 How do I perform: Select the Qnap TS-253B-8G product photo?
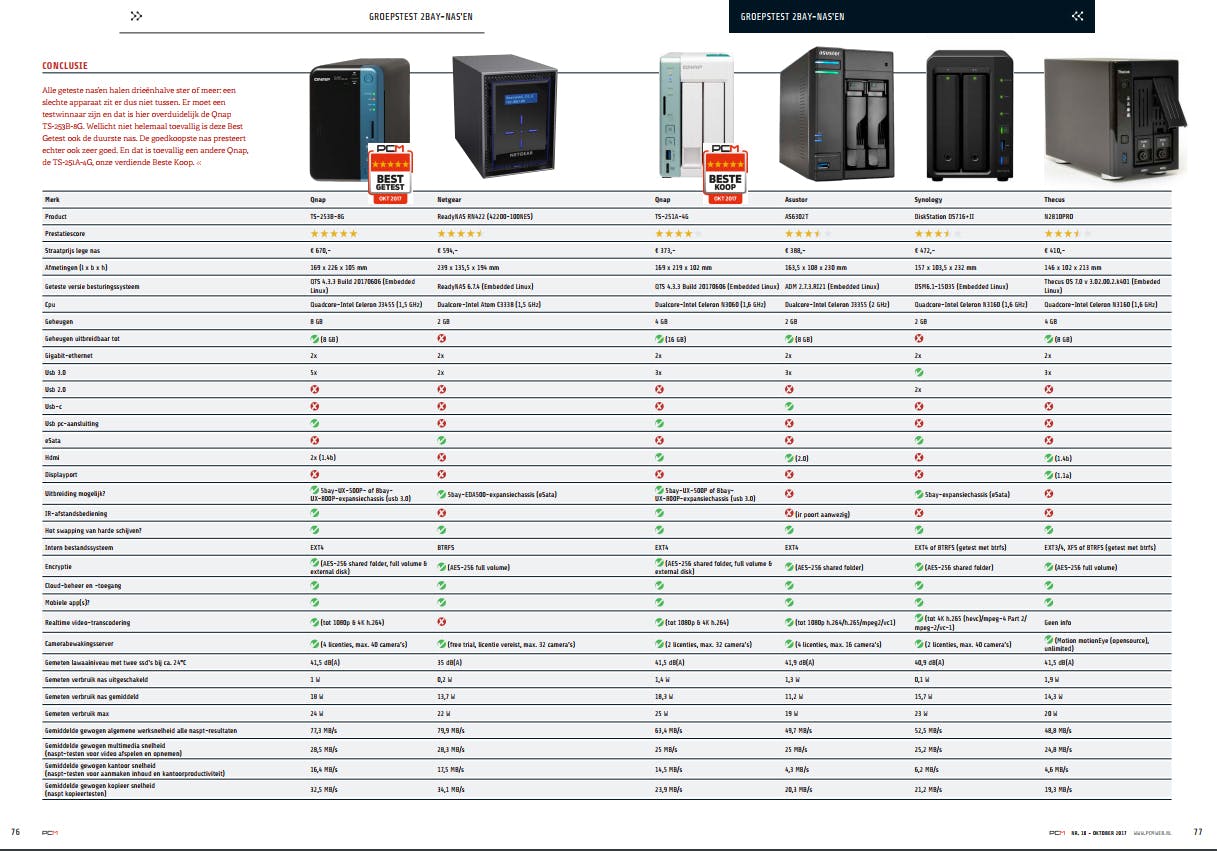(358, 119)
